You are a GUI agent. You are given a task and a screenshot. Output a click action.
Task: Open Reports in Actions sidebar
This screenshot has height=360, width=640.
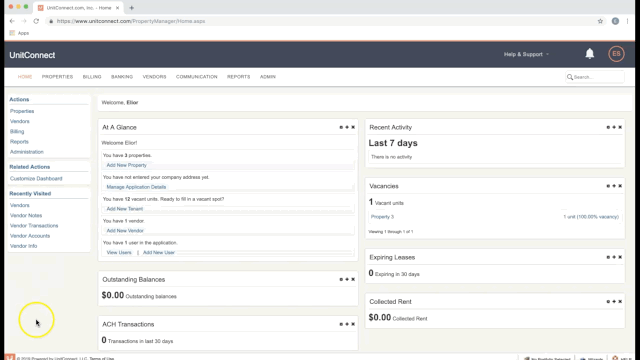click(19, 142)
